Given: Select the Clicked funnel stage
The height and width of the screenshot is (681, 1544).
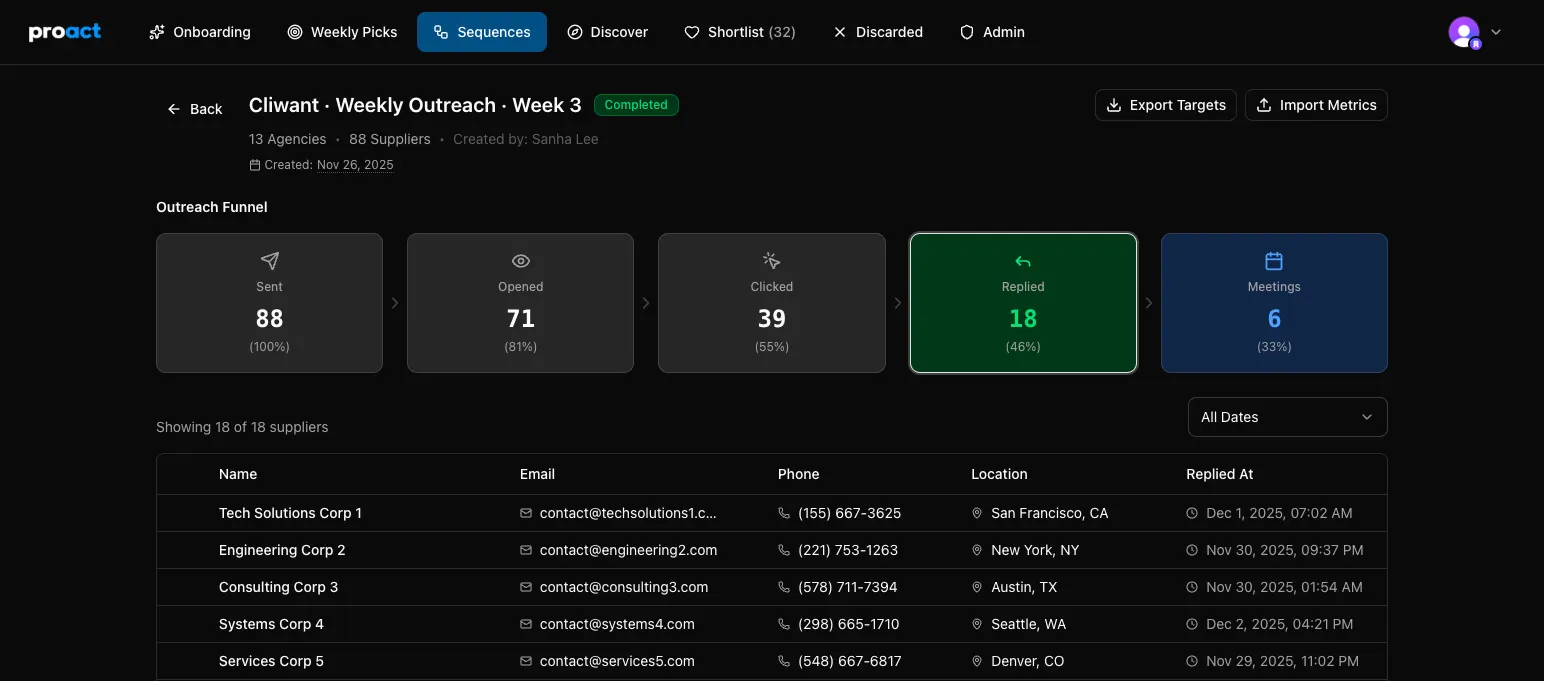Looking at the screenshot, I should 771,303.
